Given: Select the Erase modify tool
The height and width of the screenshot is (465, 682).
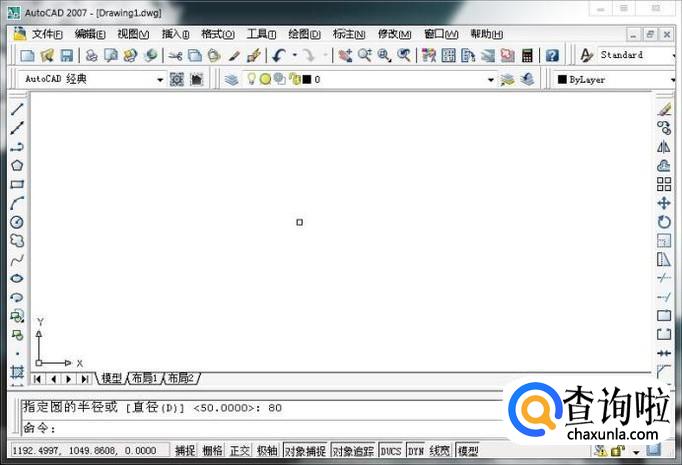Looking at the screenshot, I should tap(664, 109).
